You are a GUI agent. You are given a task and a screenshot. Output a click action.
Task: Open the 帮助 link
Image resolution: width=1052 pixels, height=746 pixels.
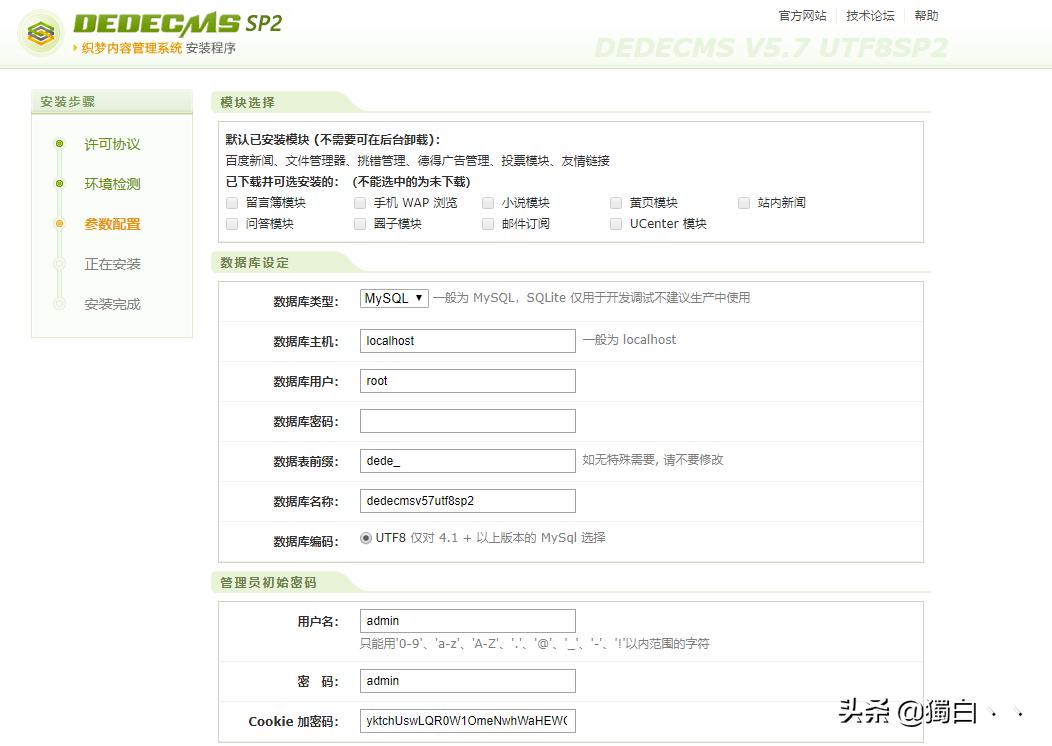[x=925, y=15]
